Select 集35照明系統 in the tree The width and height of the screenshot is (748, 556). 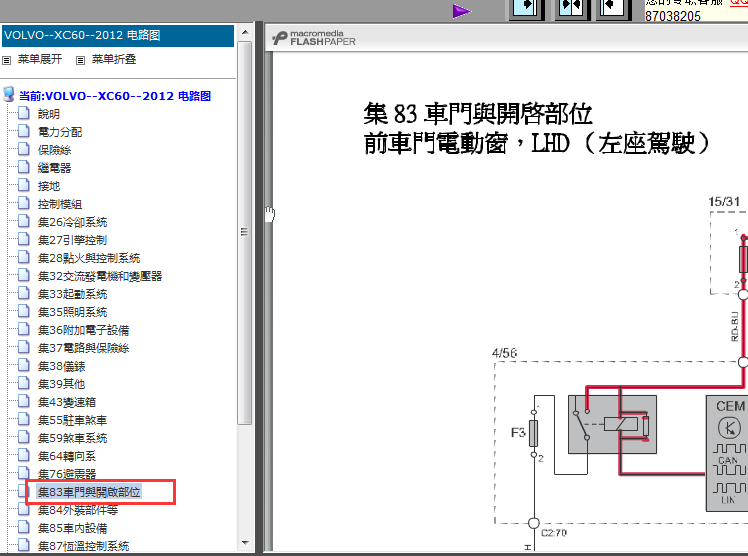(73, 312)
